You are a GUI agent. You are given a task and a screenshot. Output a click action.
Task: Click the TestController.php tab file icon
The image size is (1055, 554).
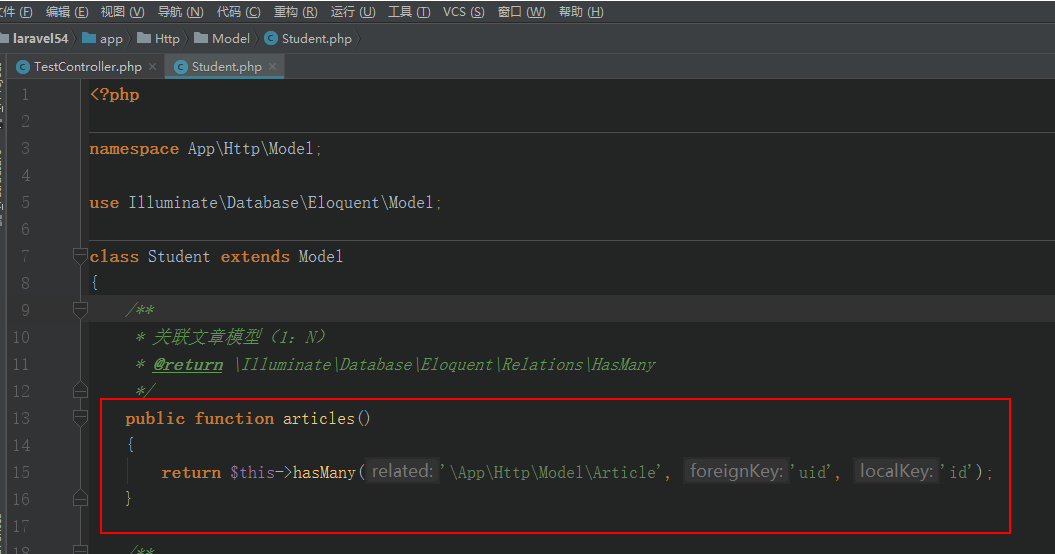(x=23, y=67)
